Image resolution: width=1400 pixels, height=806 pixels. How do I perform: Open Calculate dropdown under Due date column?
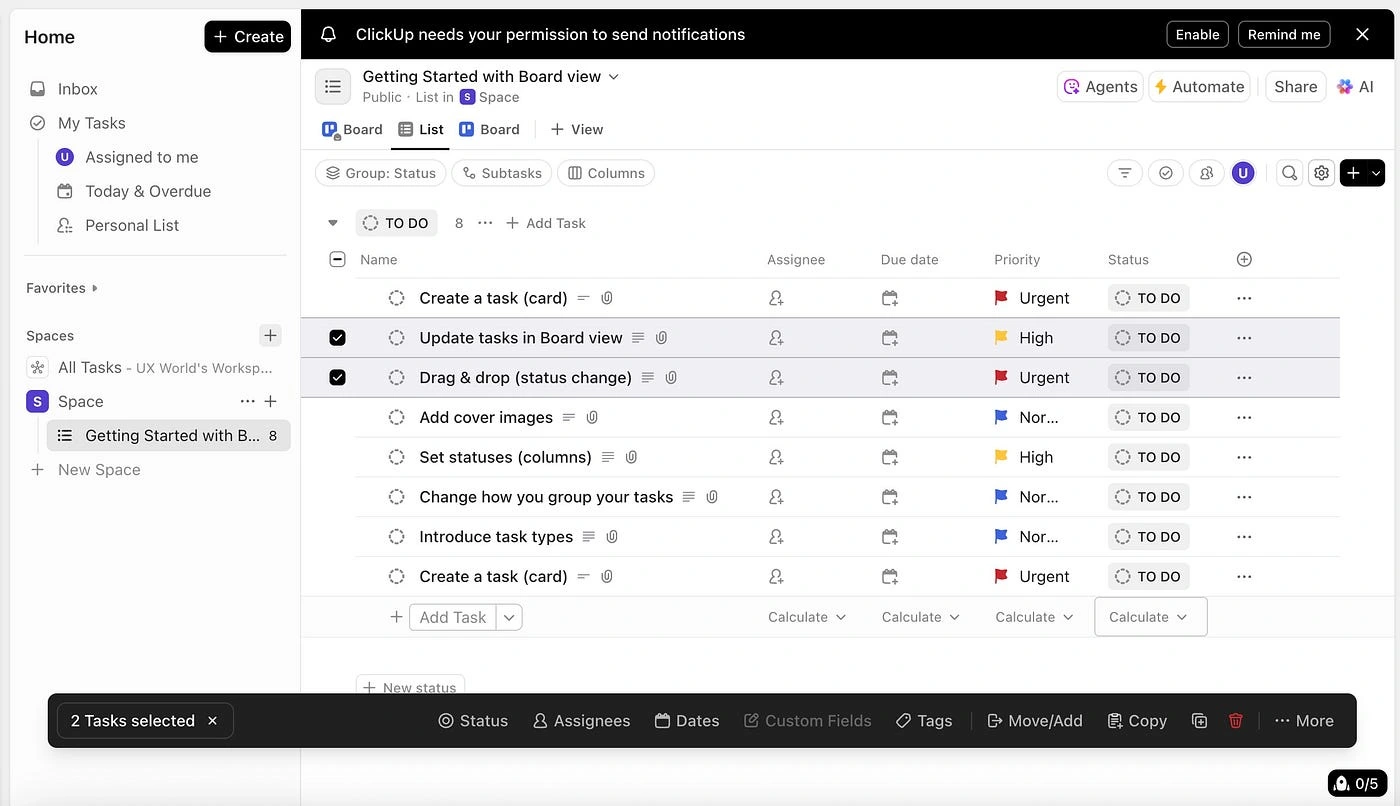[x=921, y=617]
